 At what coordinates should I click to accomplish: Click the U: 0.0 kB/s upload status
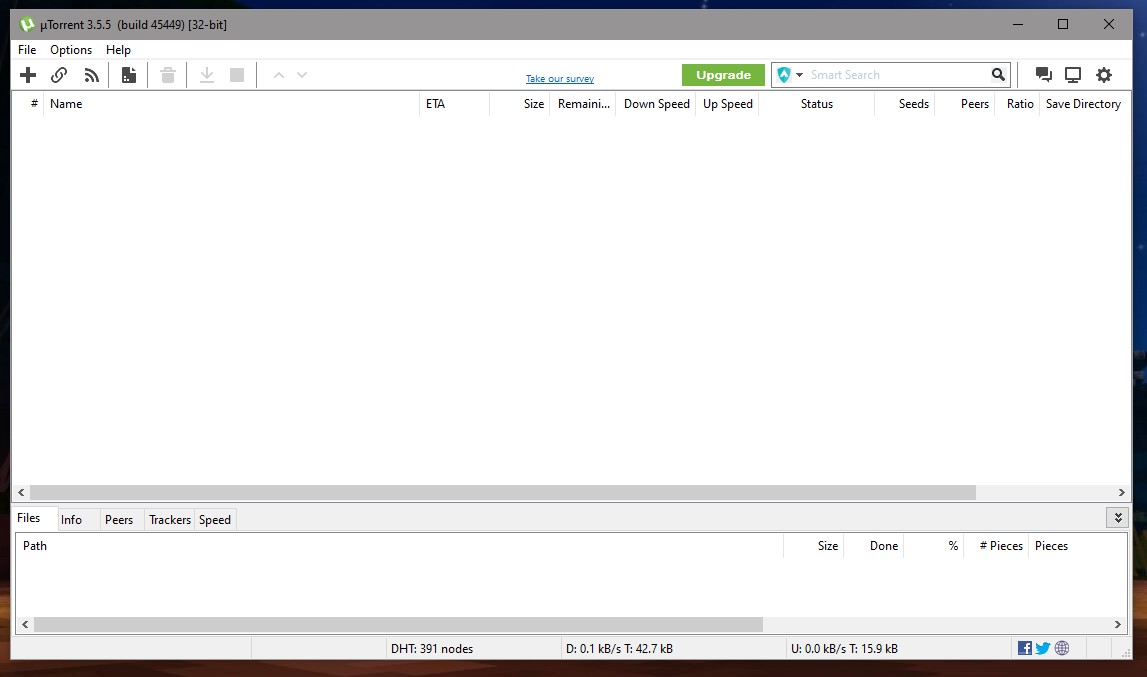coord(844,648)
